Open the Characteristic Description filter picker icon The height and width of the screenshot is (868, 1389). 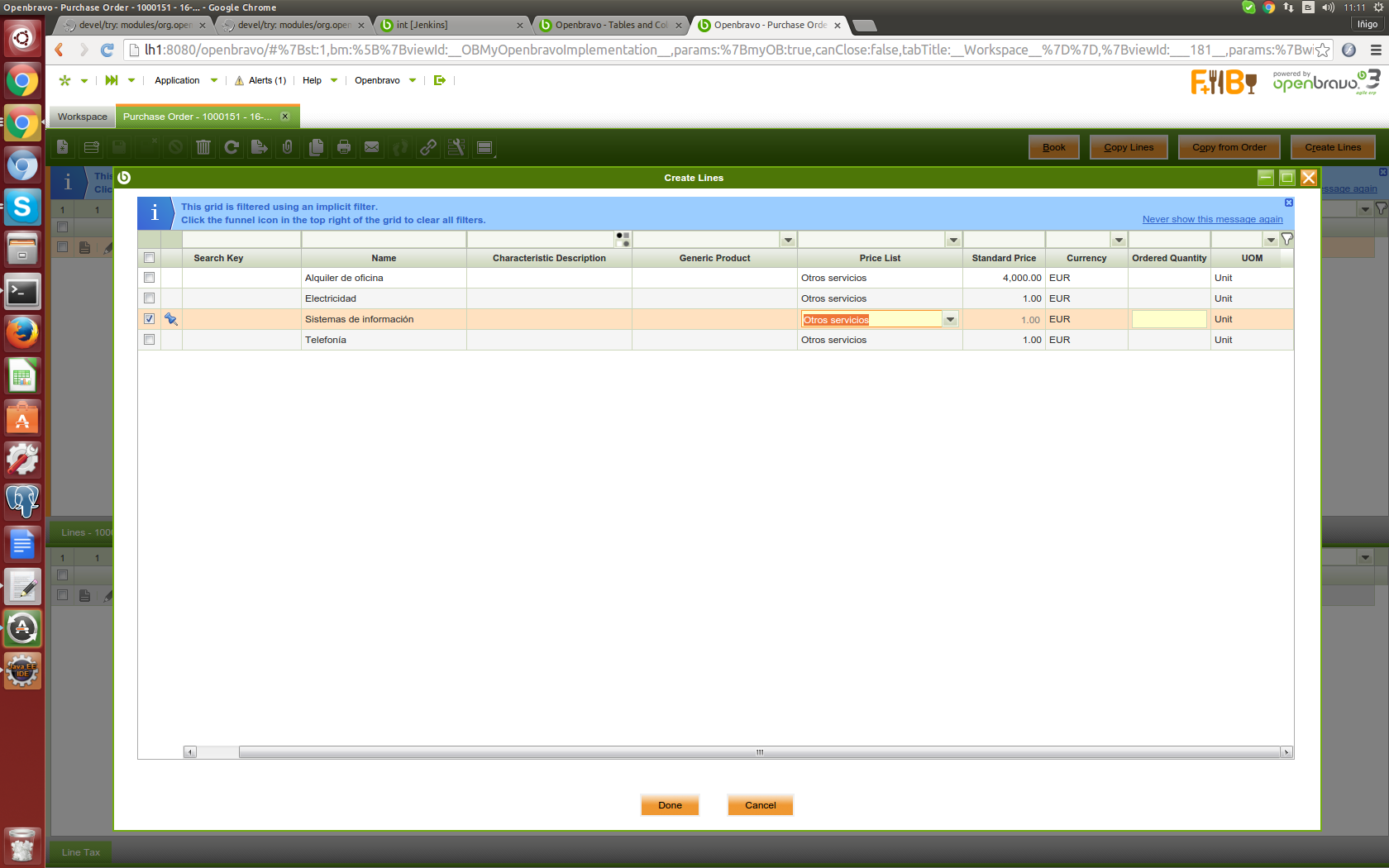click(x=623, y=240)
